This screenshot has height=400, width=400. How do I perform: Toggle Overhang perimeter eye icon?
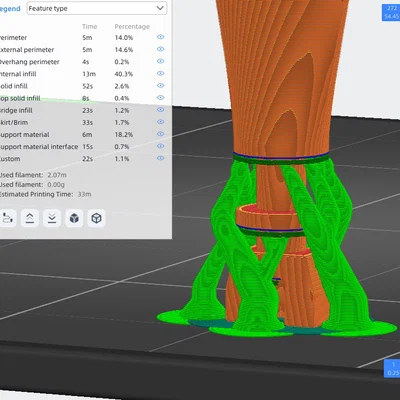(x=161, y=61)
